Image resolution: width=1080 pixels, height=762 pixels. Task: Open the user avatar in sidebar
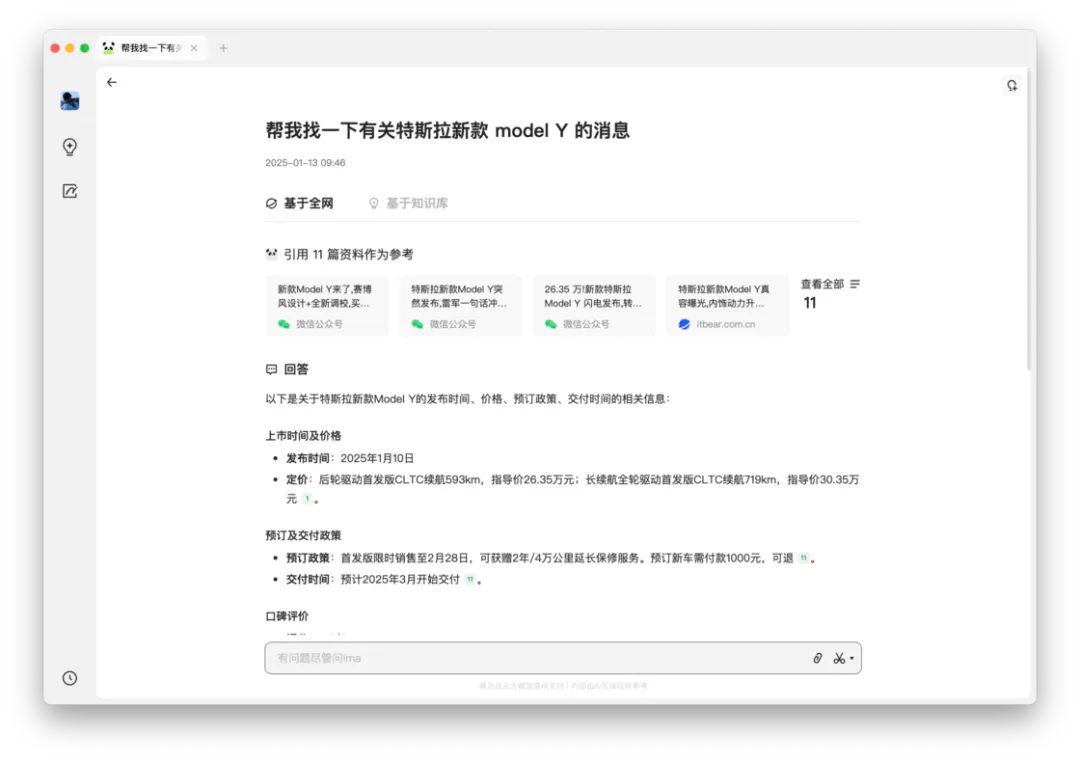(x=70, y=101)
